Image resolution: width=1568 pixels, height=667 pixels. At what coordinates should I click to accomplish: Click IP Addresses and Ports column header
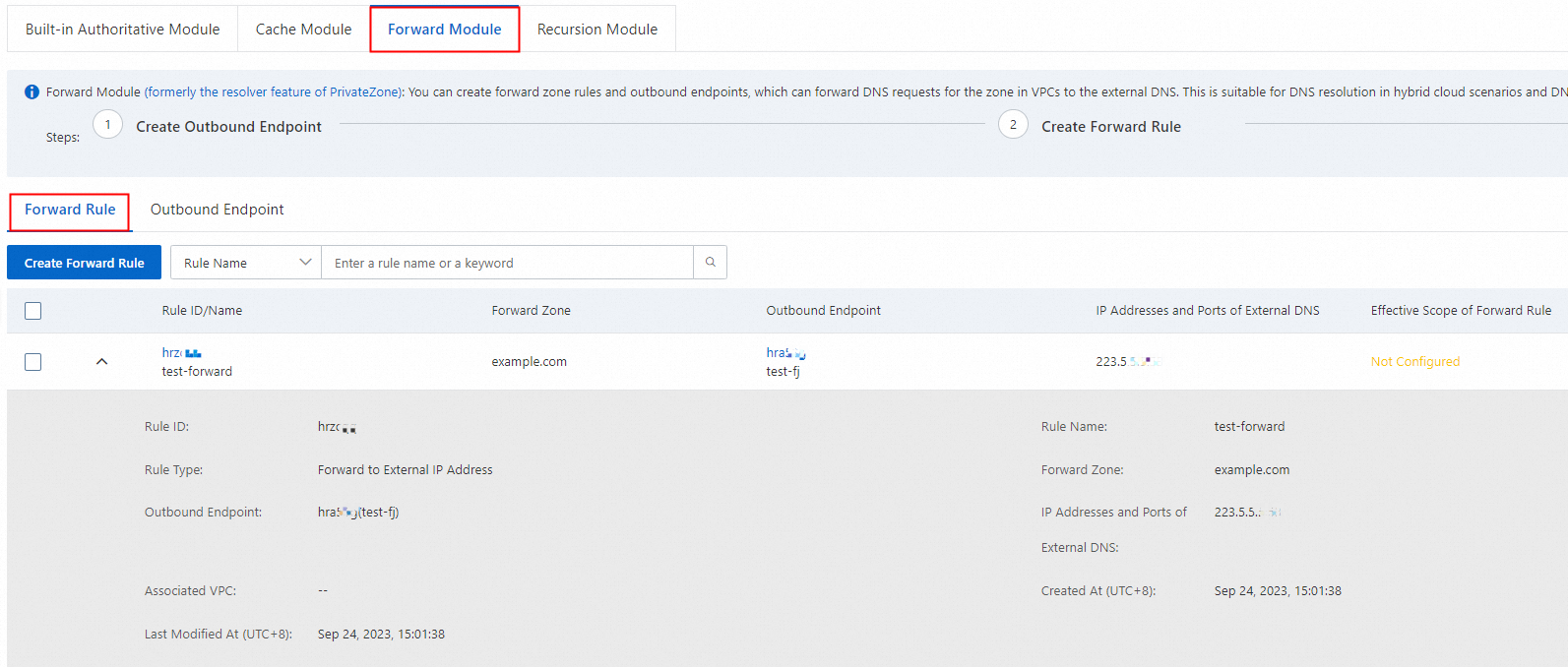coord(1208,311)
